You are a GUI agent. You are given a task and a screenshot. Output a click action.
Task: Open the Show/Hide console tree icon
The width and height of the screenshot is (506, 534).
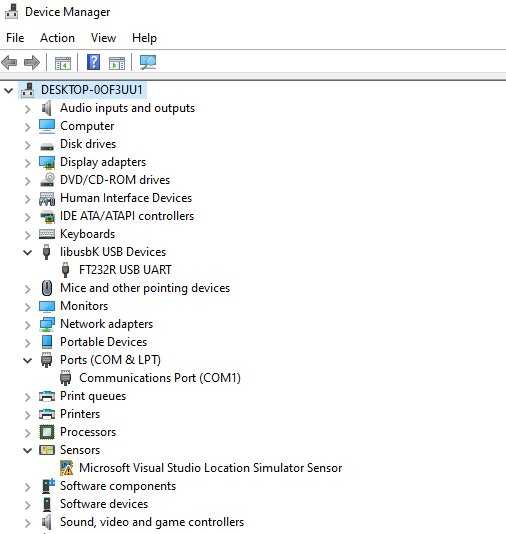click(x=63, y=63)
